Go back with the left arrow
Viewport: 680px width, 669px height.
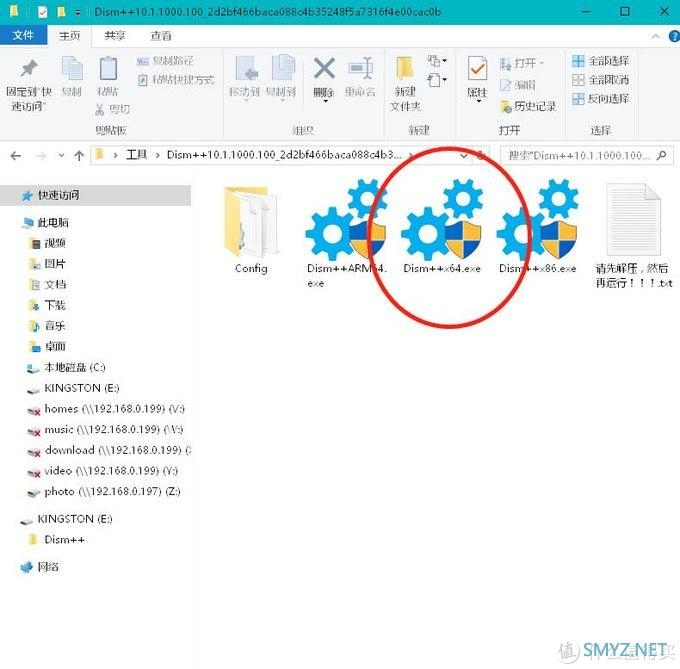point(16,156)
